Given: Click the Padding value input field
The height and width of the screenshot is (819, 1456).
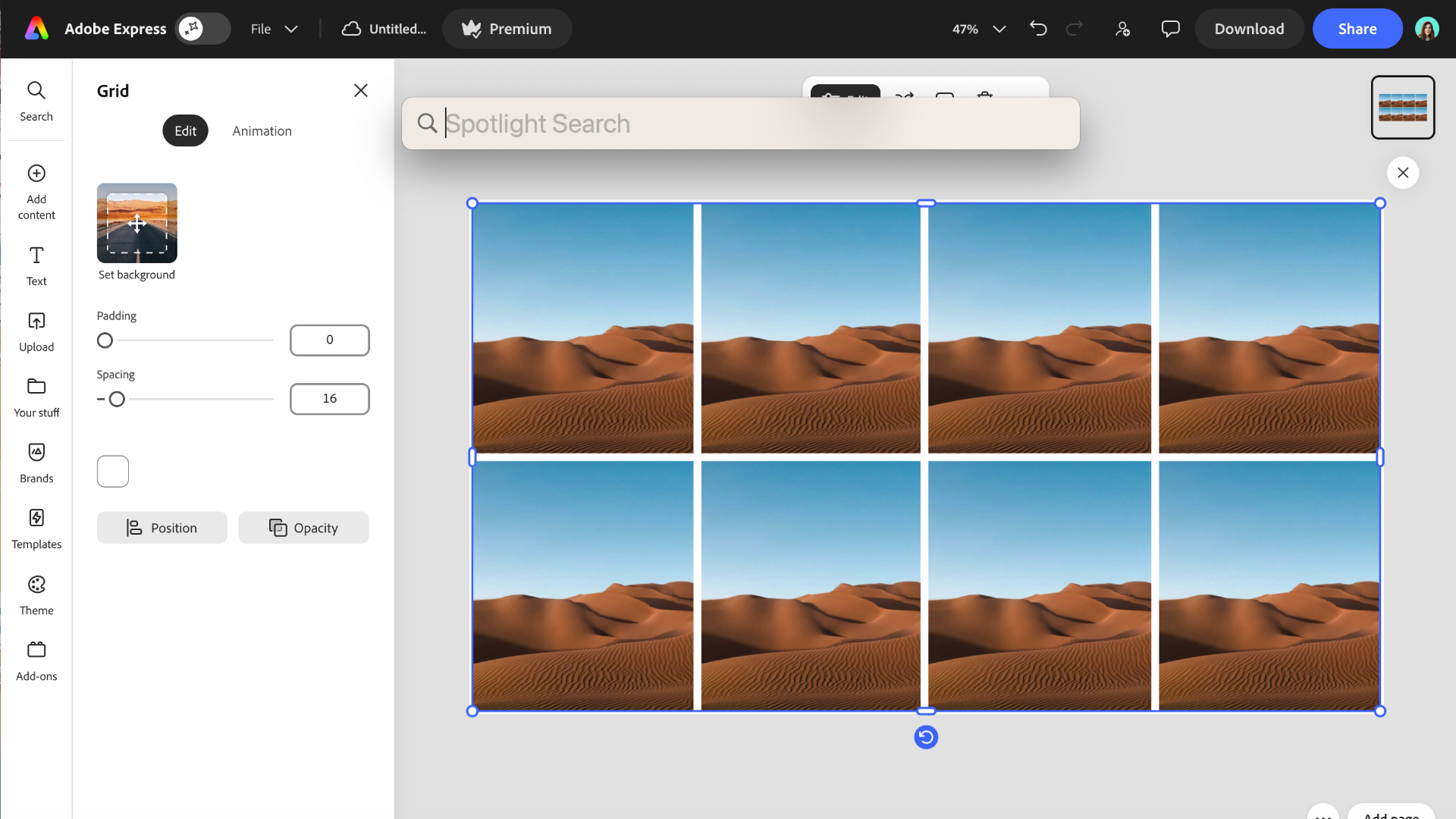Looking at the screenshot, I should pyautogui.click(x=329, y=340).
